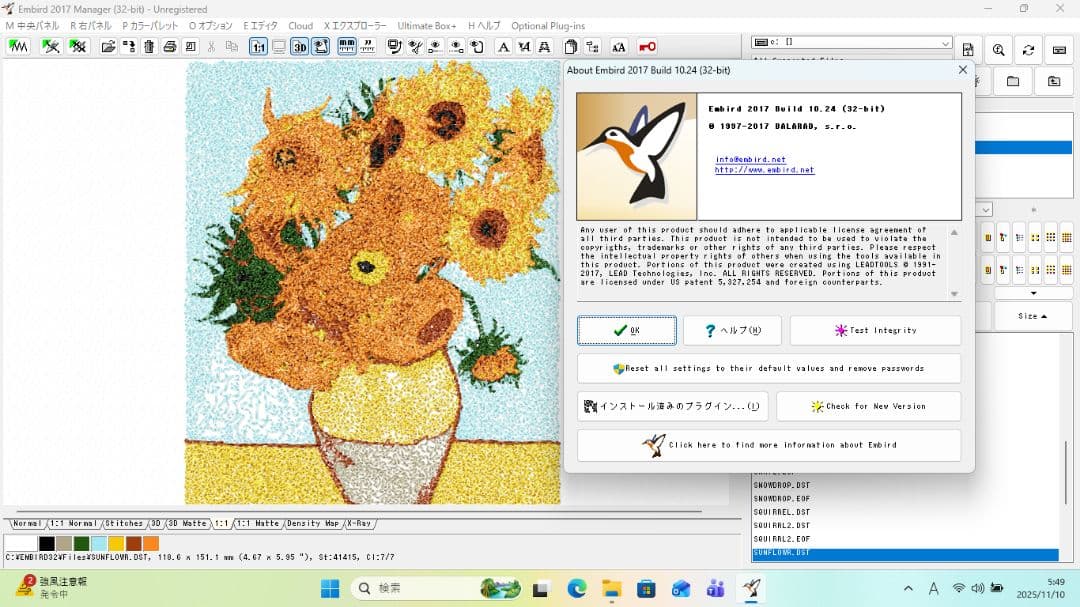
Task: Open the drive selection combo box
Action: pyautogui.click(x=851, y=42)
